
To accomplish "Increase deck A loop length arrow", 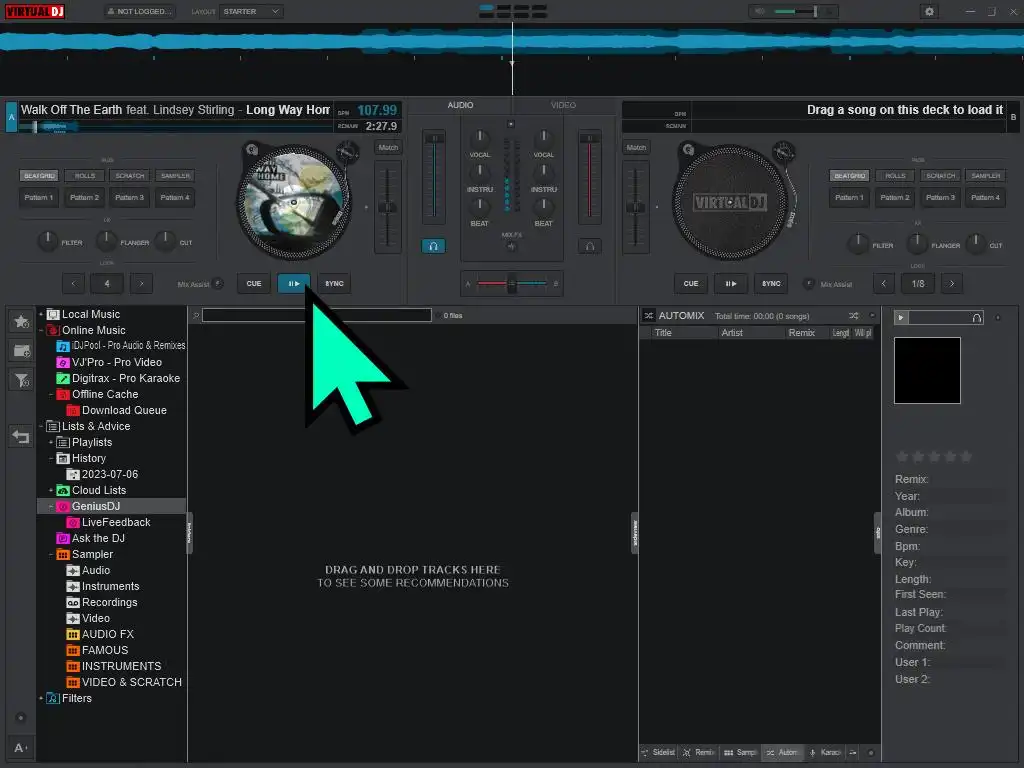I will click(141, 283).
